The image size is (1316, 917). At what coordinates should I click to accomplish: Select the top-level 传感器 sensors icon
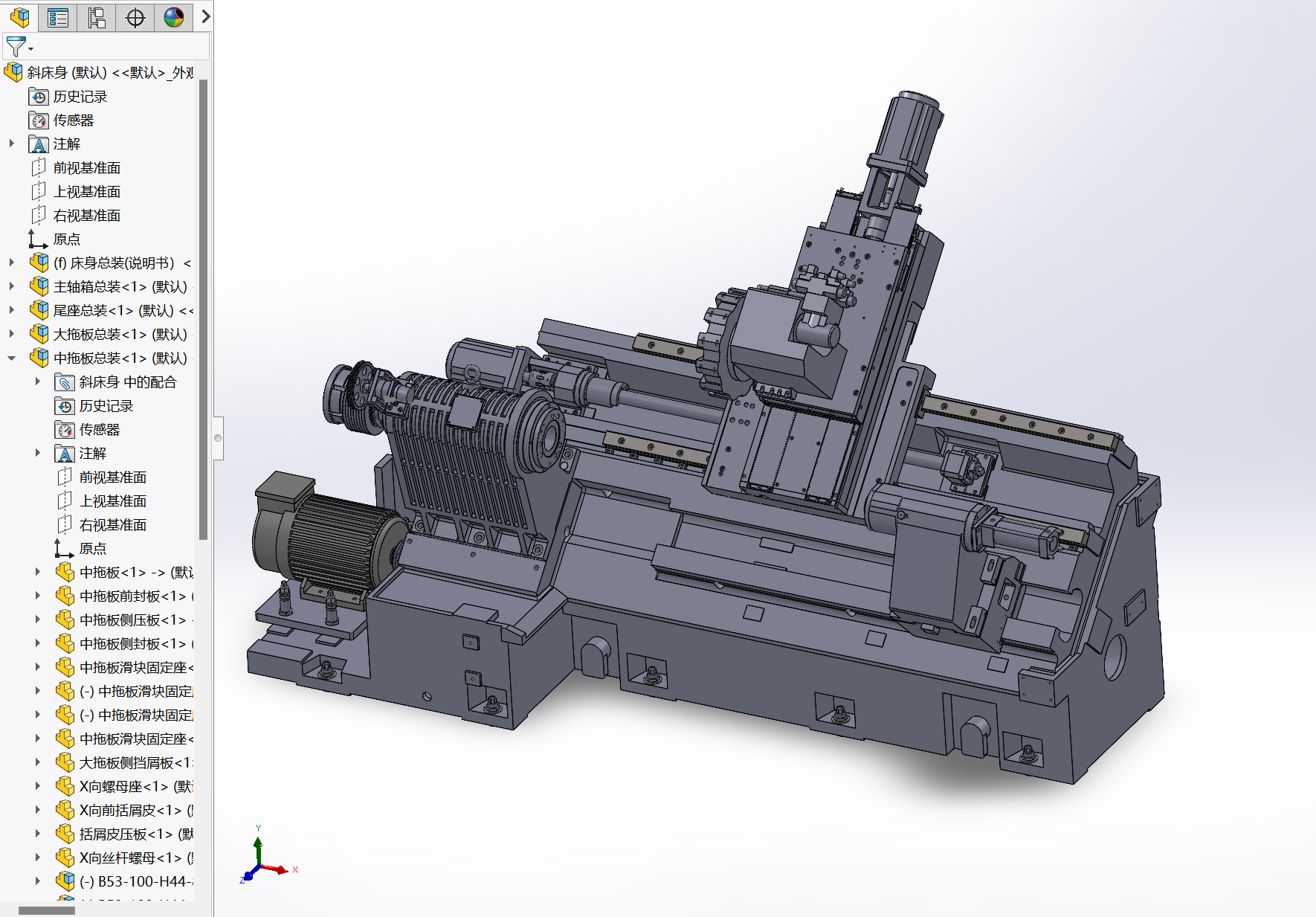click(39, 120)
